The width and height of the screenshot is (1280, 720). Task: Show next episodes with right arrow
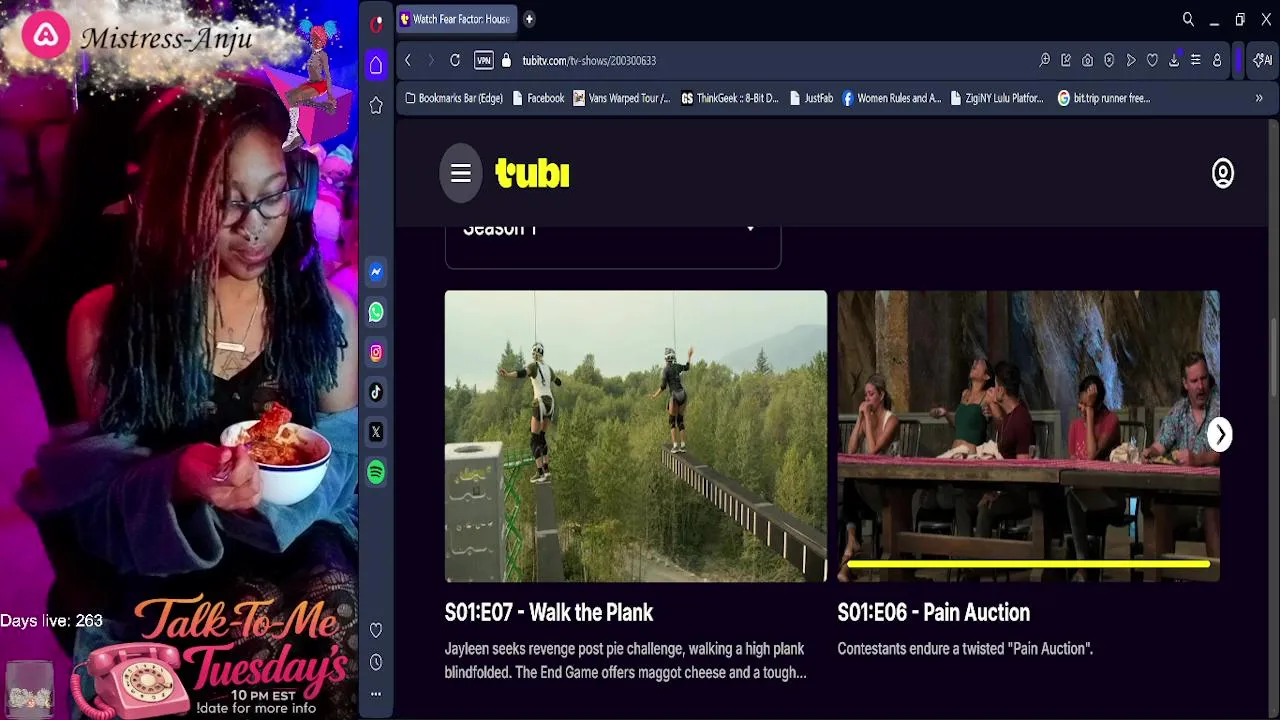(1220, 435)
